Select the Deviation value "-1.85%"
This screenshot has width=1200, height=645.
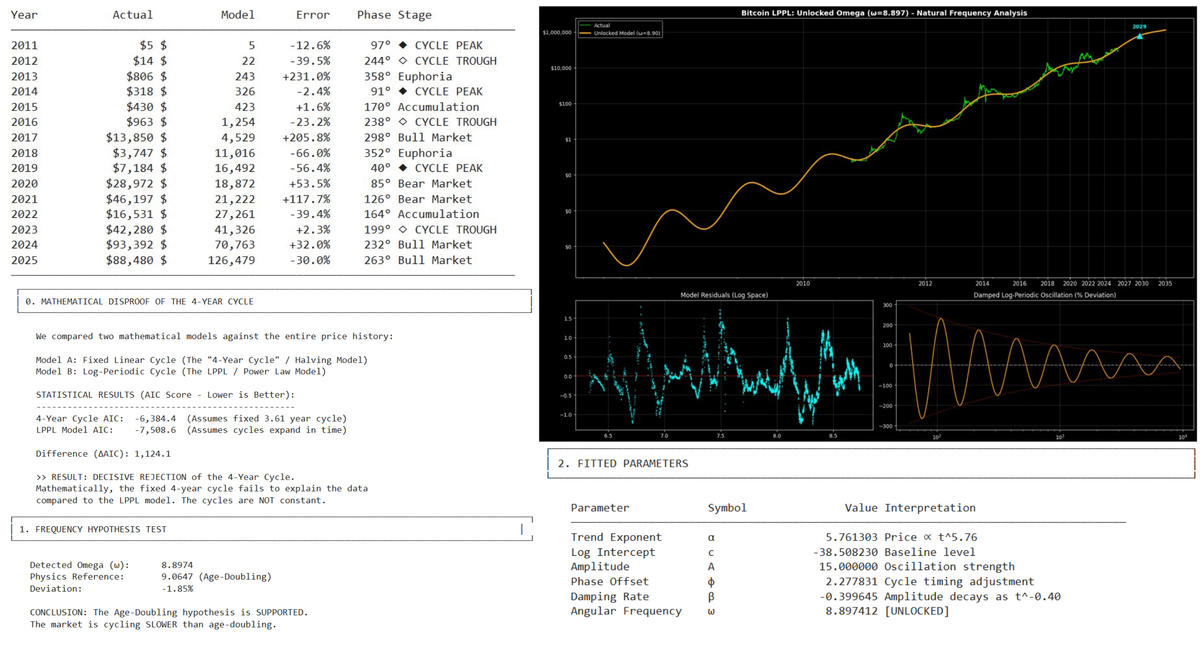[177, 589]
